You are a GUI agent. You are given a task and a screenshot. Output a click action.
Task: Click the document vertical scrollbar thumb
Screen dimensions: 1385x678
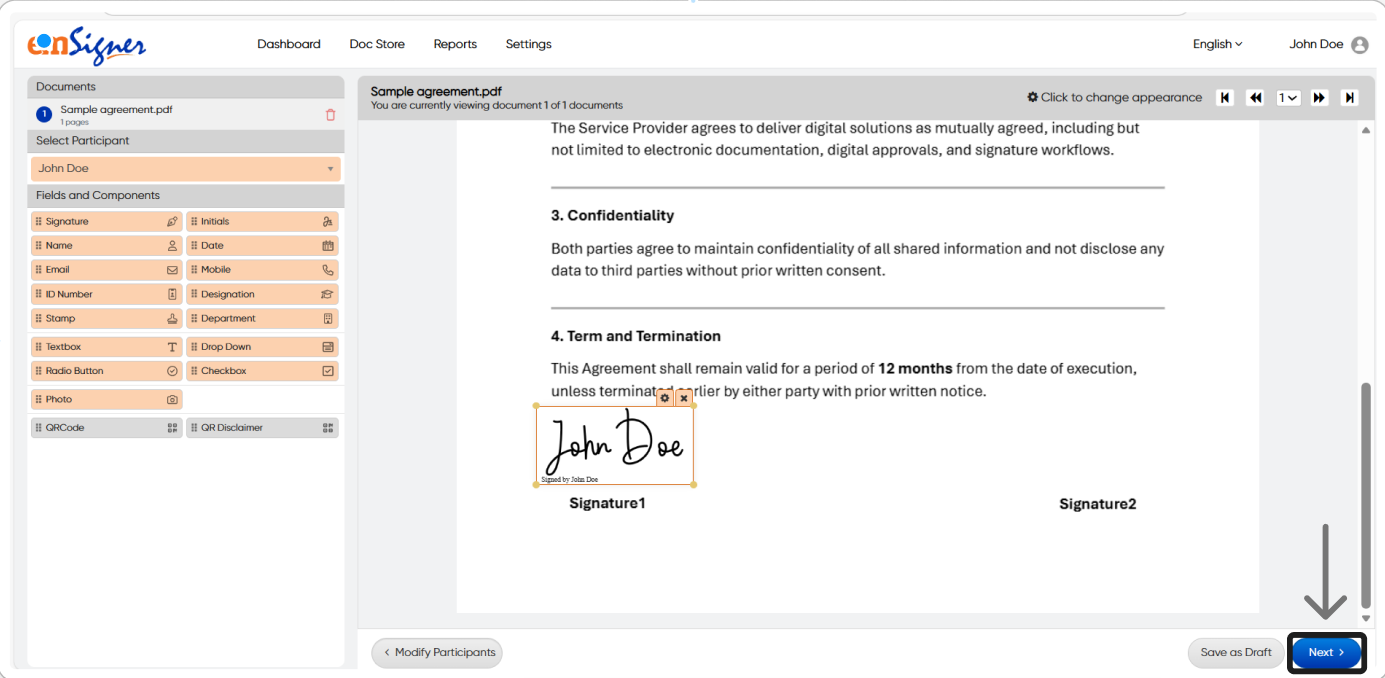tap(1366, 494)
